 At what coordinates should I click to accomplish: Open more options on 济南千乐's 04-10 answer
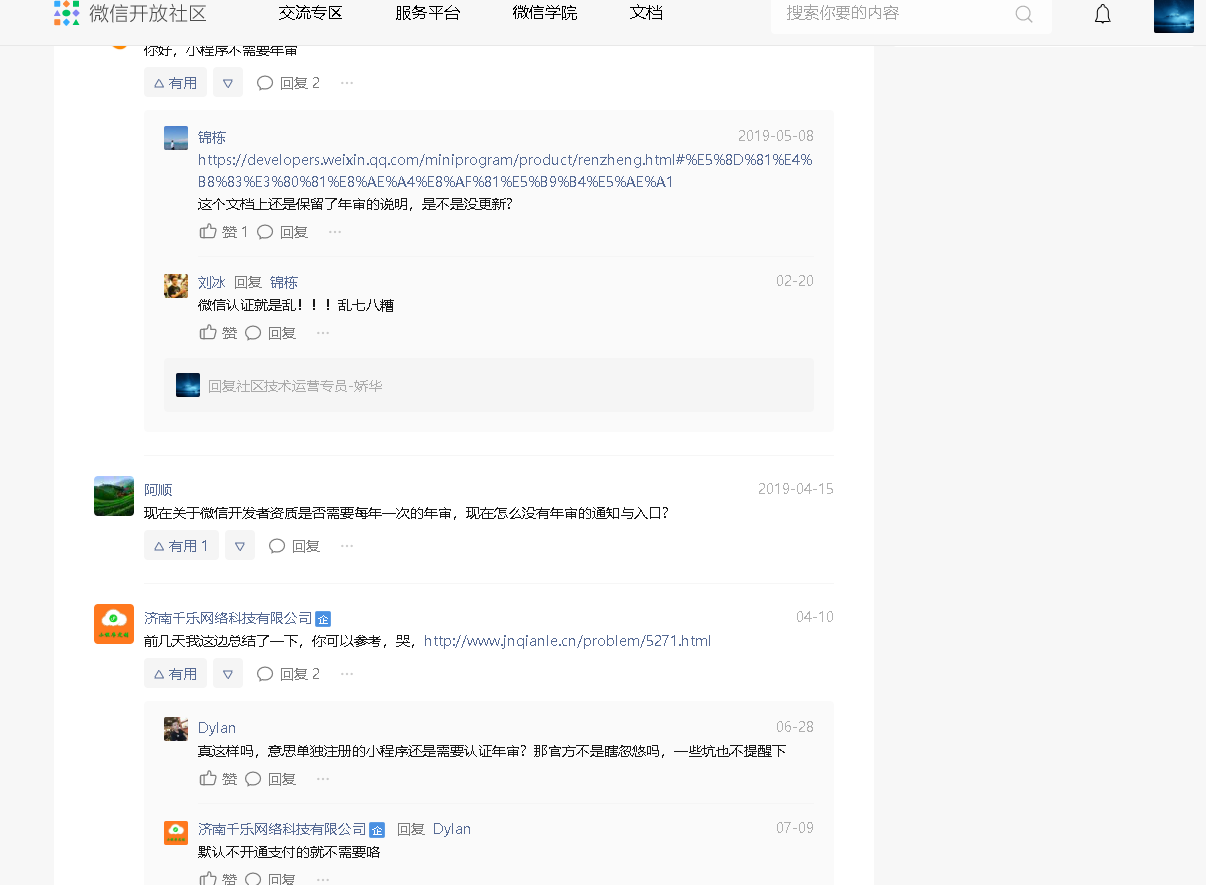[x=347, y=674]
